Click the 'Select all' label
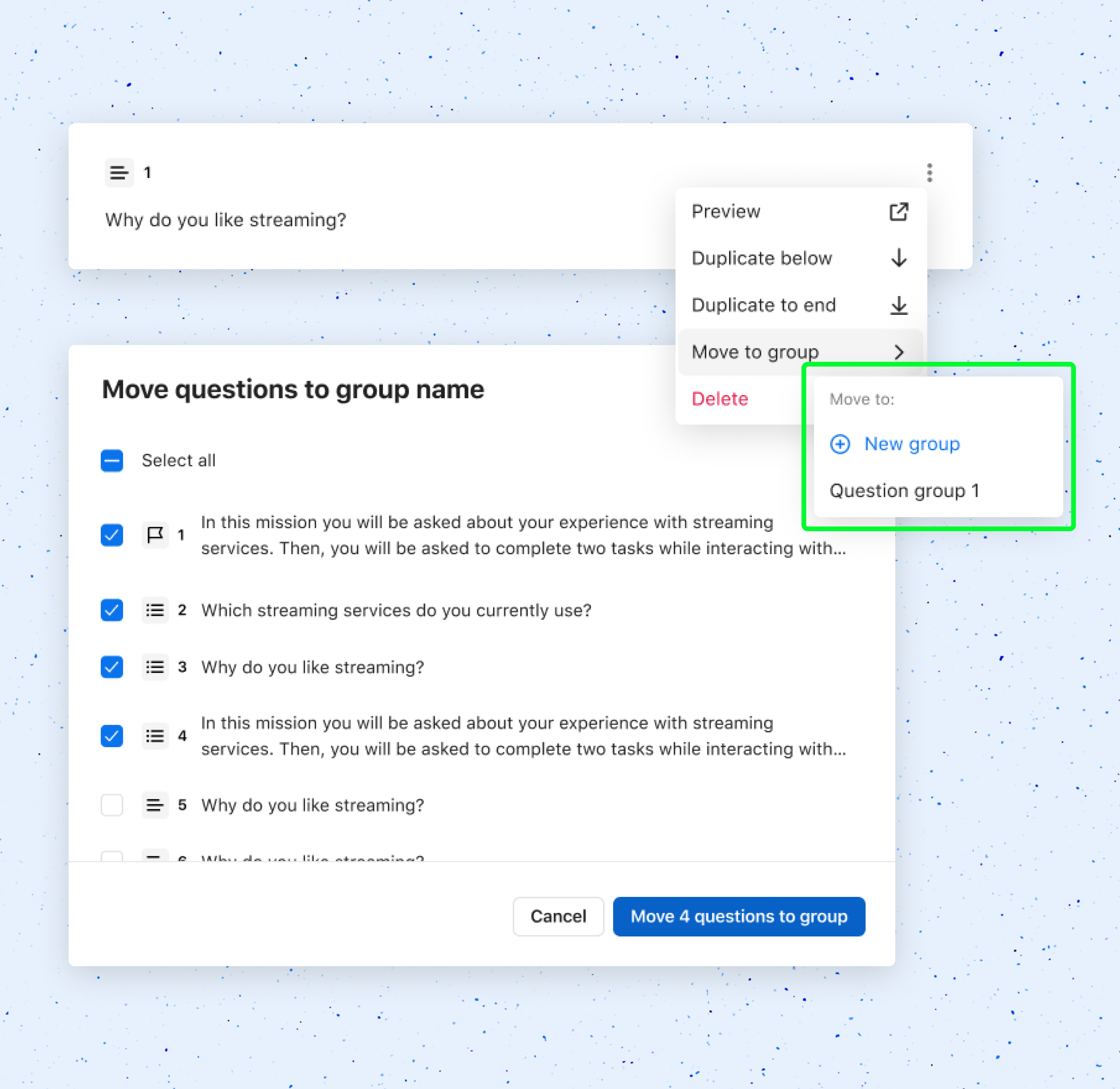The width and height of the screenshot is (1120, 1089). [178, 461]
